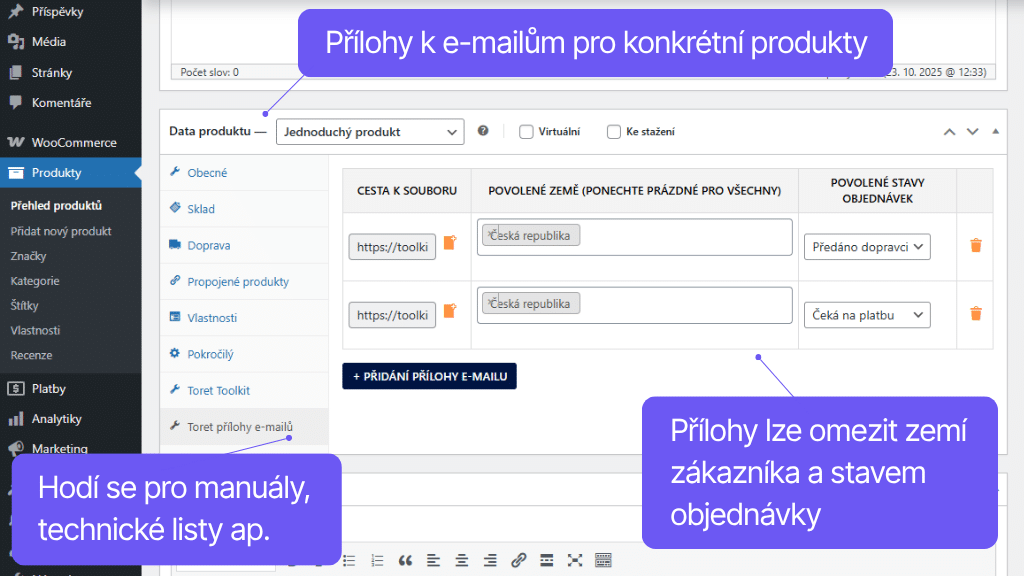This screenshot has height=576, width=1024.
Task: Open the product data help question mark icon
Action: coord(485,131)
